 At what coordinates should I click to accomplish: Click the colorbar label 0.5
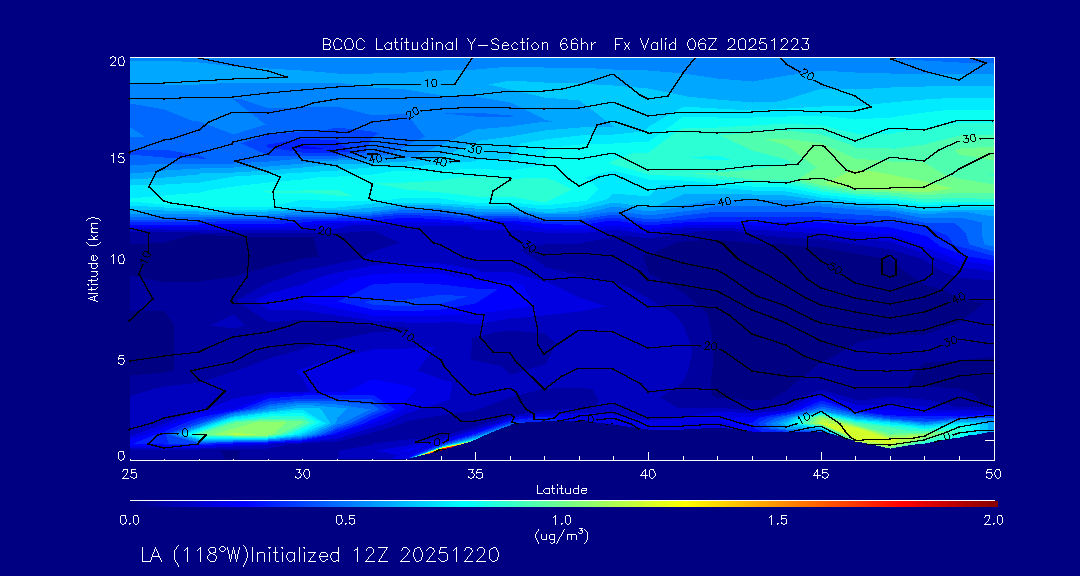pos(345,520)
